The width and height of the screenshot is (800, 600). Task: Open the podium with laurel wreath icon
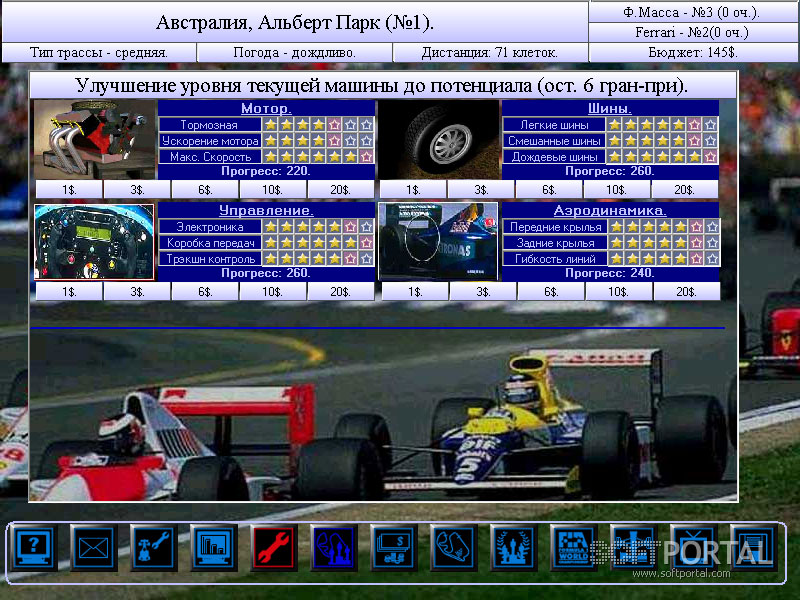514,548
